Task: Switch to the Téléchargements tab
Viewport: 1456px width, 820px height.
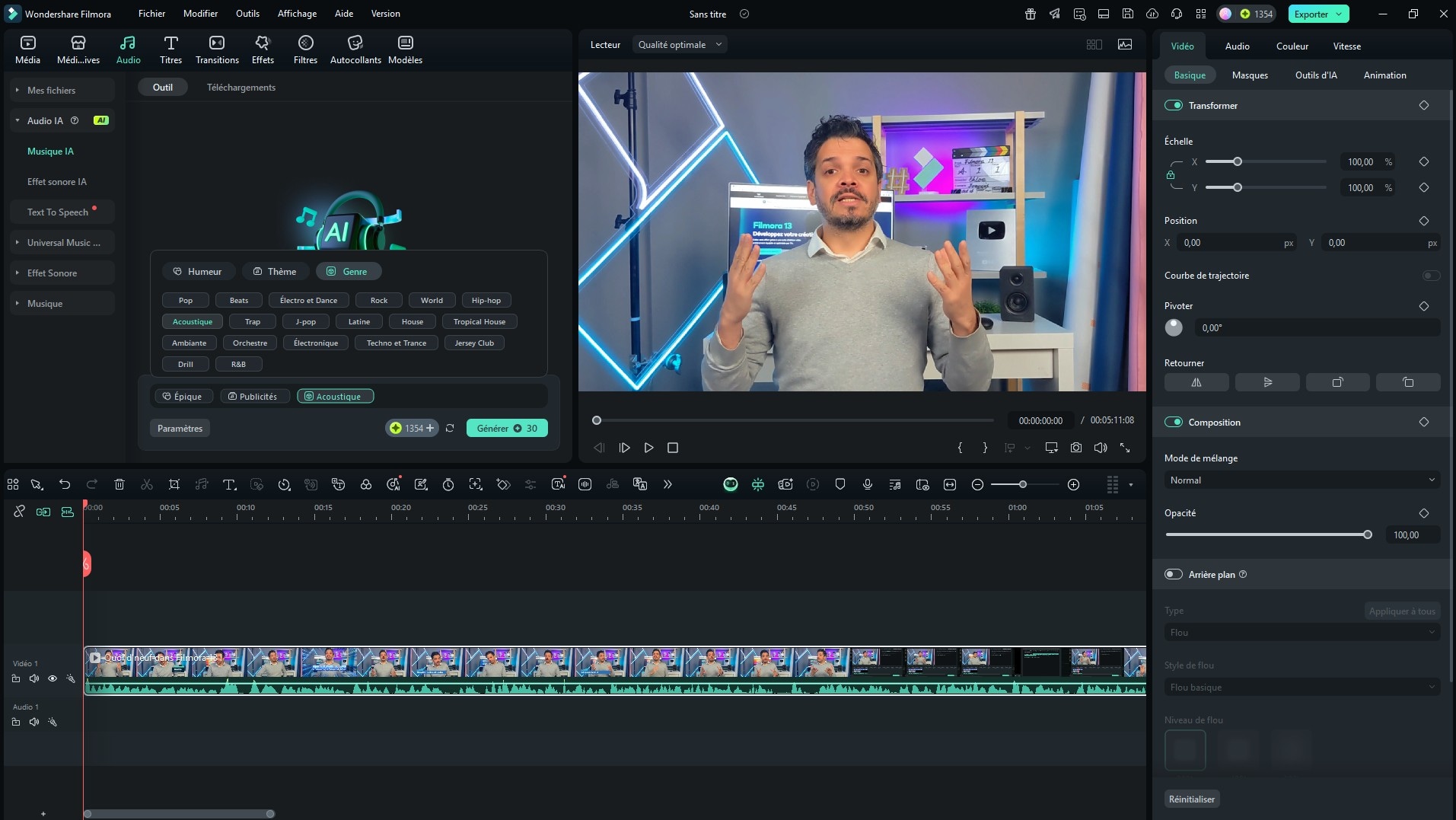Action: 241,88
